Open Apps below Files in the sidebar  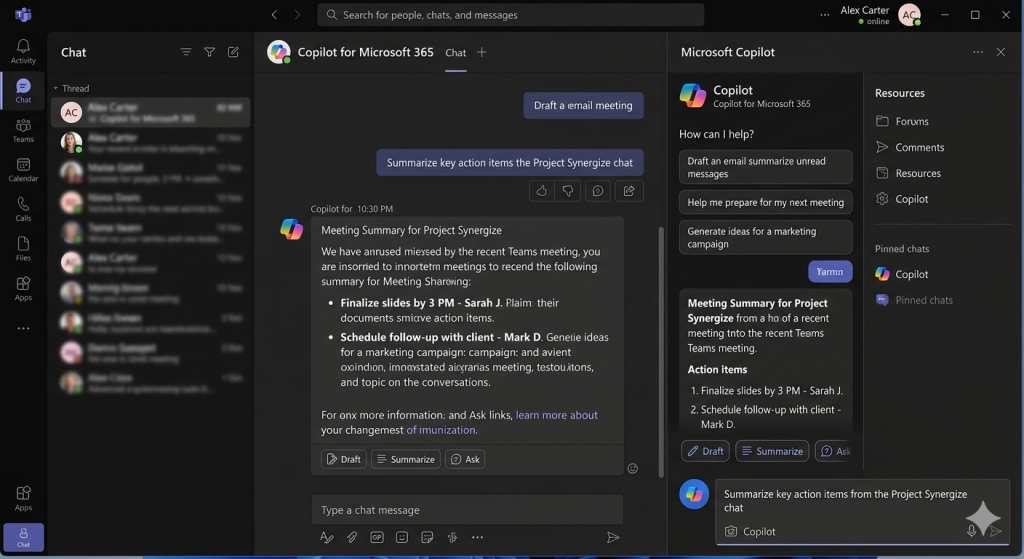click(23, 289)
